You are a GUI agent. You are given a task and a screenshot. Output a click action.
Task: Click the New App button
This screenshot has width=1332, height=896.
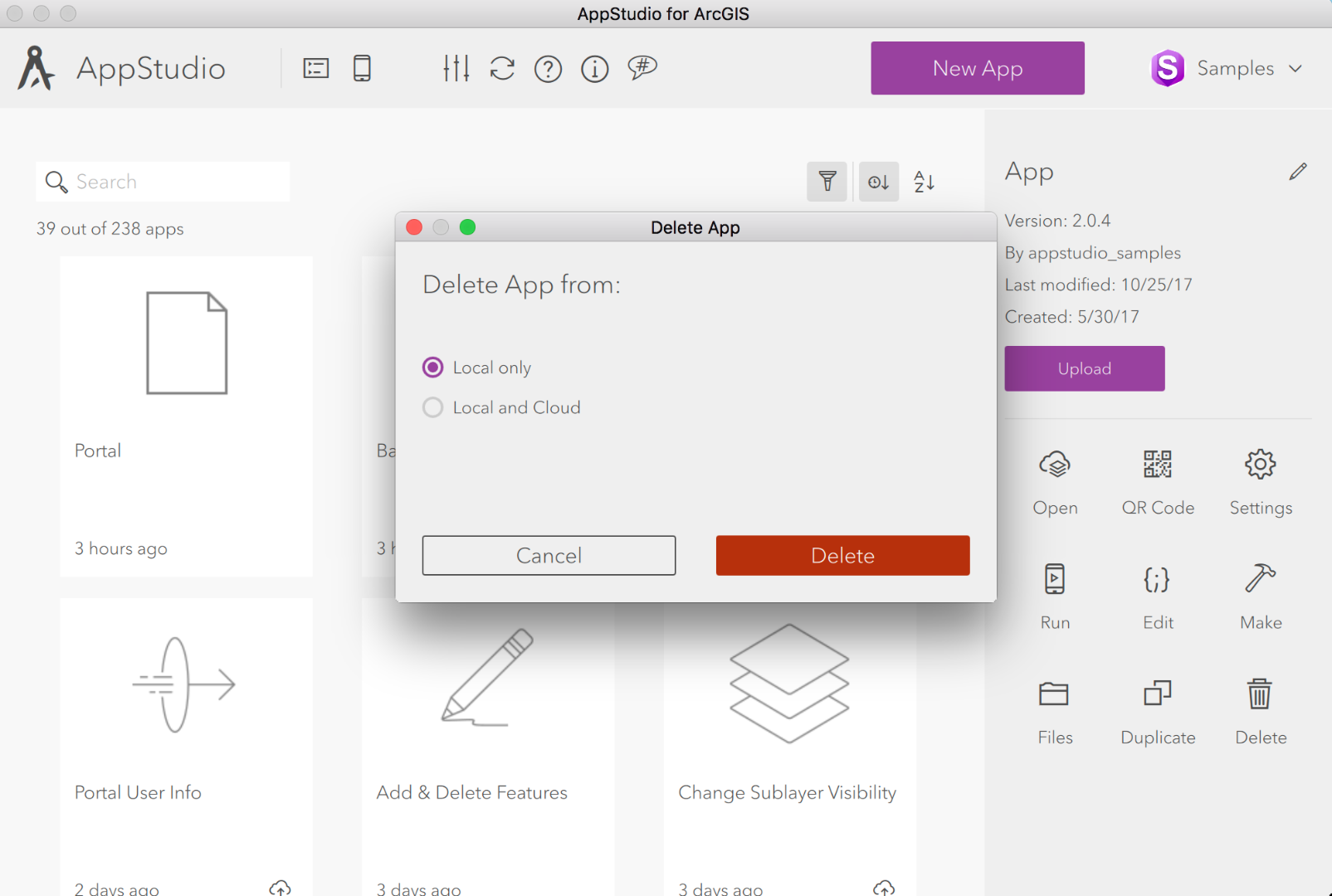[x=978, y=68]
